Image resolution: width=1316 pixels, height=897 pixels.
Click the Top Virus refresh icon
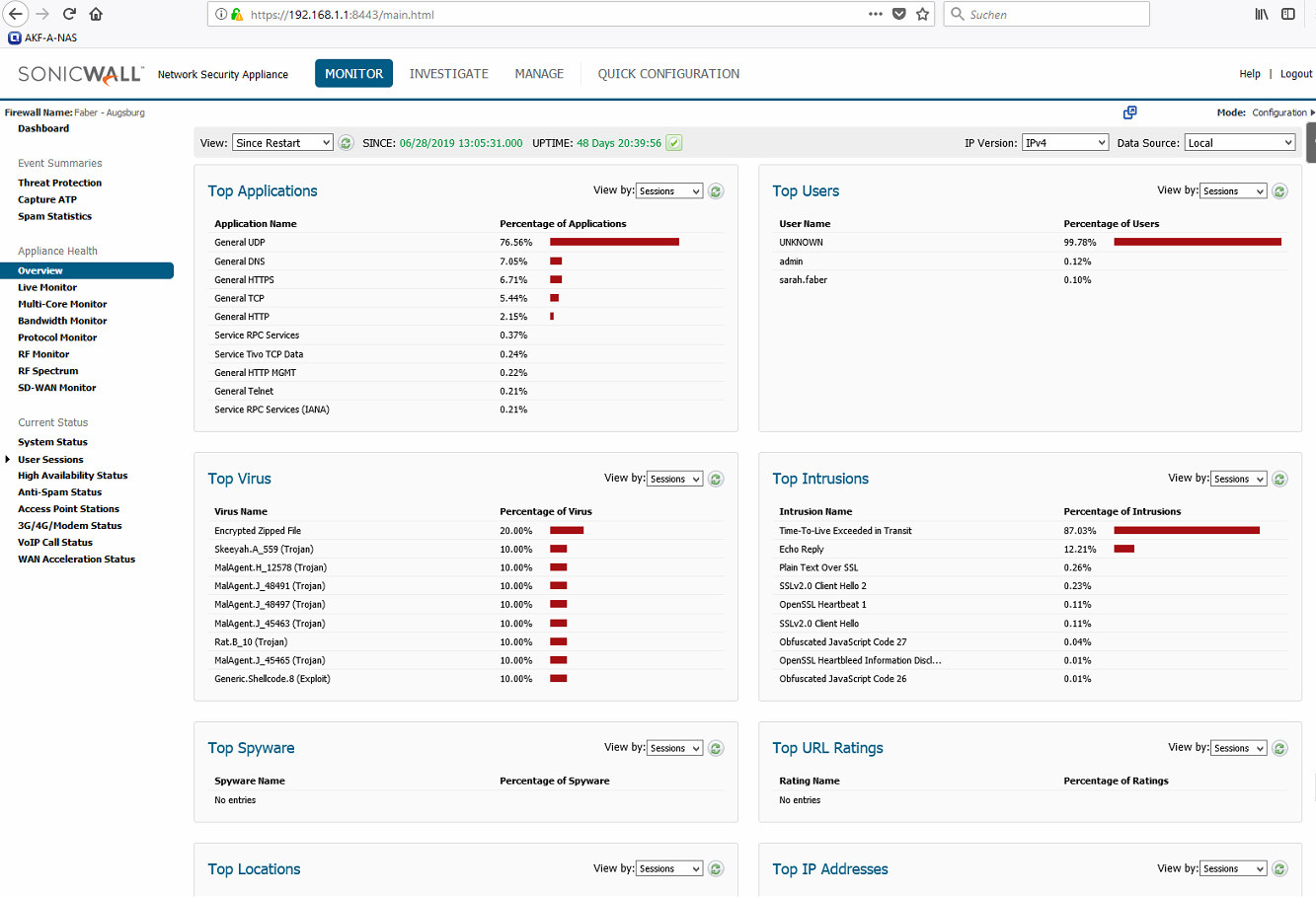[x=717, y=479]
